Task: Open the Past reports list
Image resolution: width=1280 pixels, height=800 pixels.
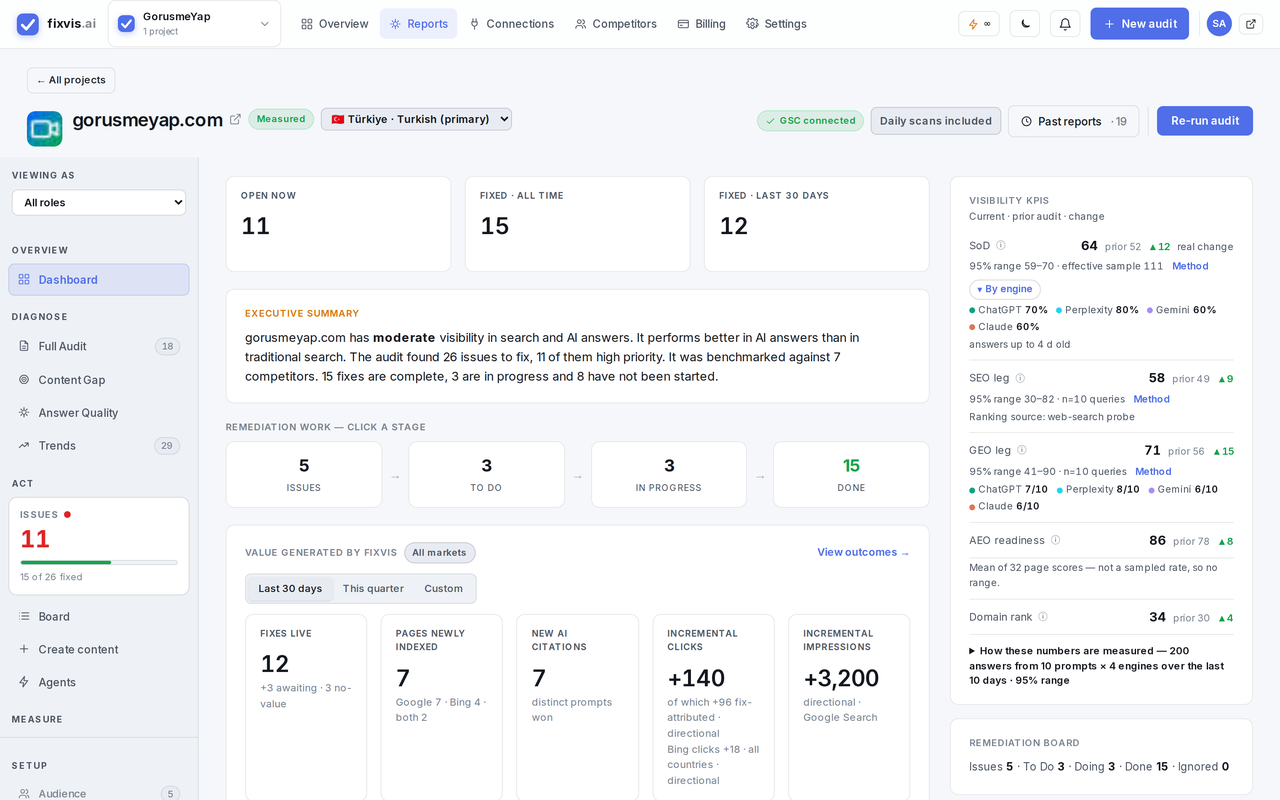Action: (1074, 121)
